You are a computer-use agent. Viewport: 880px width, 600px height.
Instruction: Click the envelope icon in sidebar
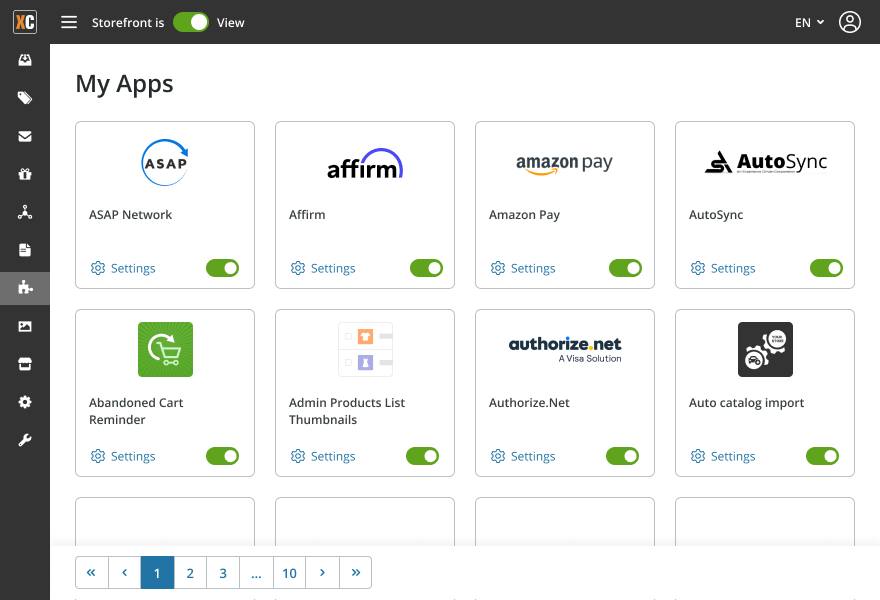click(x=25, y=136)
